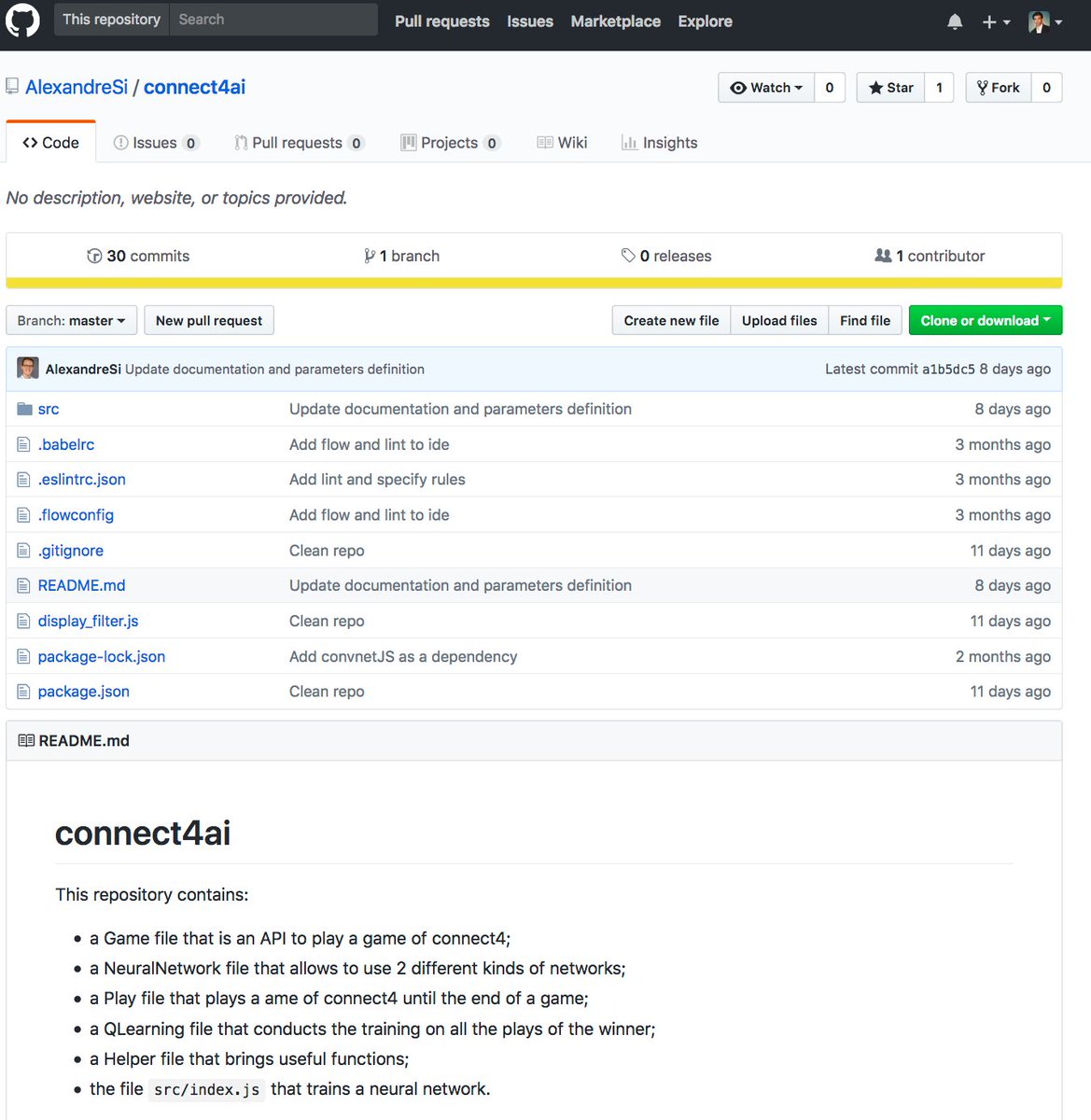Open the README.md file link
Viewport: 1091px width, 1120px height.
81,585
